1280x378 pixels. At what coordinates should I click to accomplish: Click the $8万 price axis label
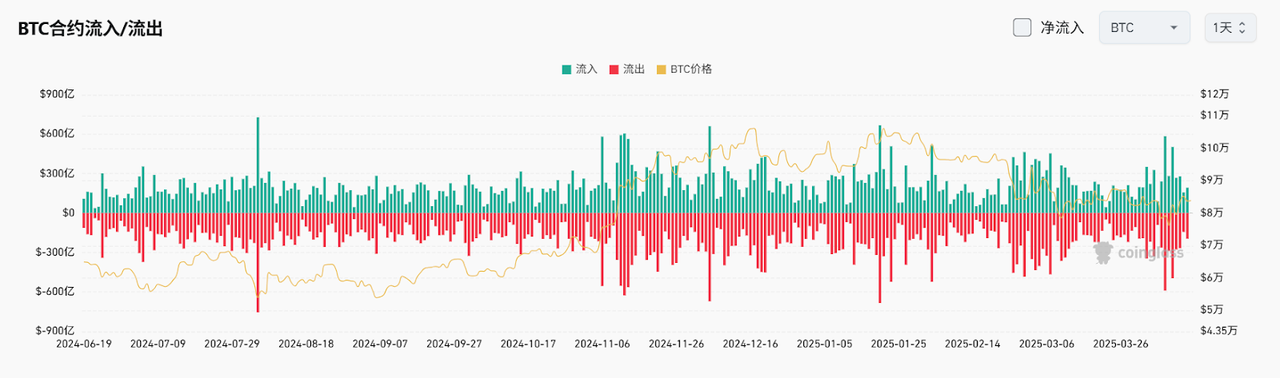(1211, 213)
